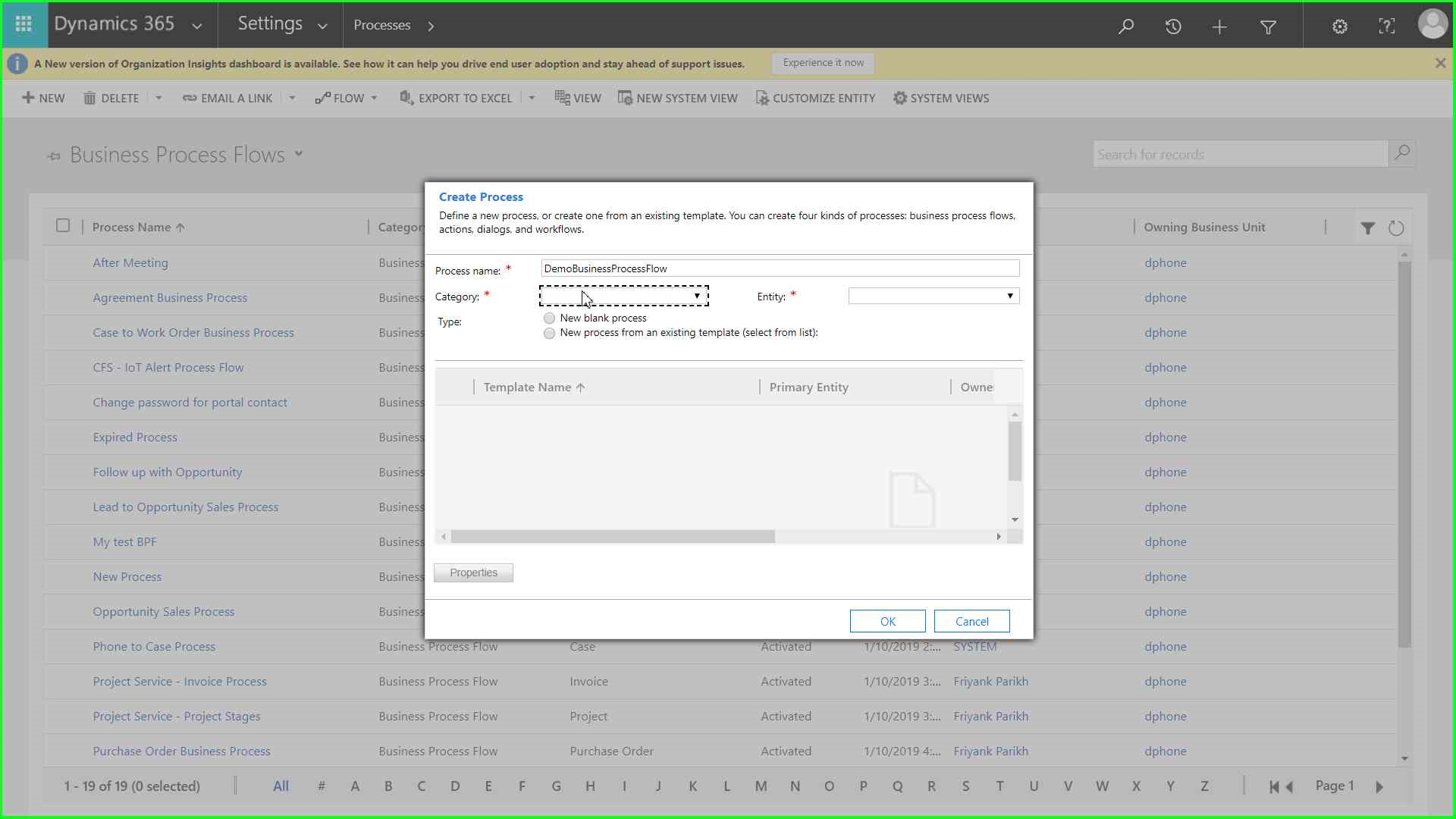
Task: Refresh the grid with refresh icon
Action: click(1396, 228)
